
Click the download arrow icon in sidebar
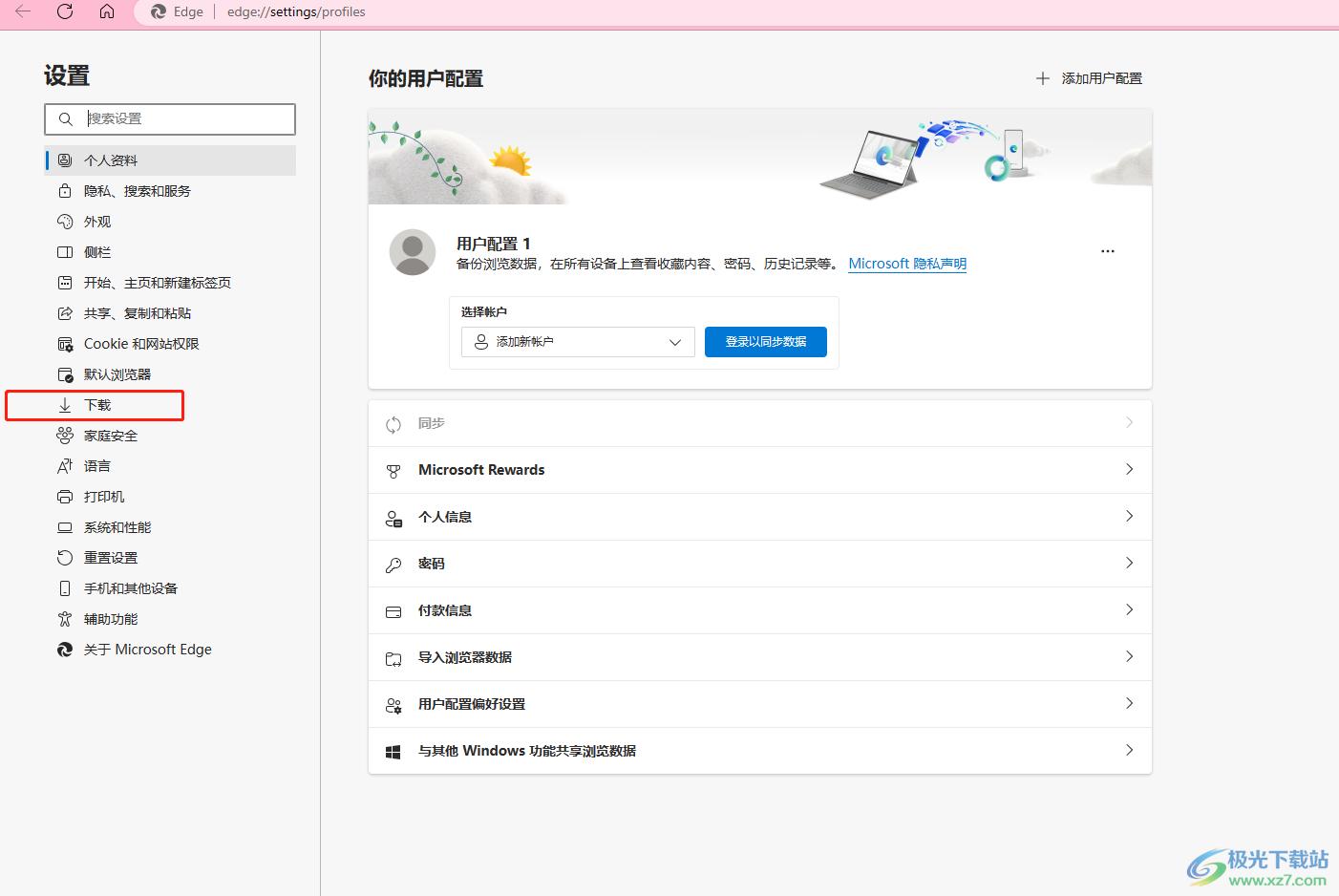pyautogui.click(x=65, y=405)
